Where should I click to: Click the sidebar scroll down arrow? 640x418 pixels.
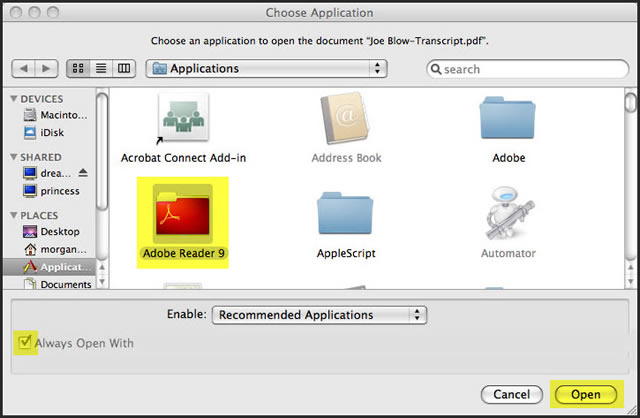pos(102,282)
